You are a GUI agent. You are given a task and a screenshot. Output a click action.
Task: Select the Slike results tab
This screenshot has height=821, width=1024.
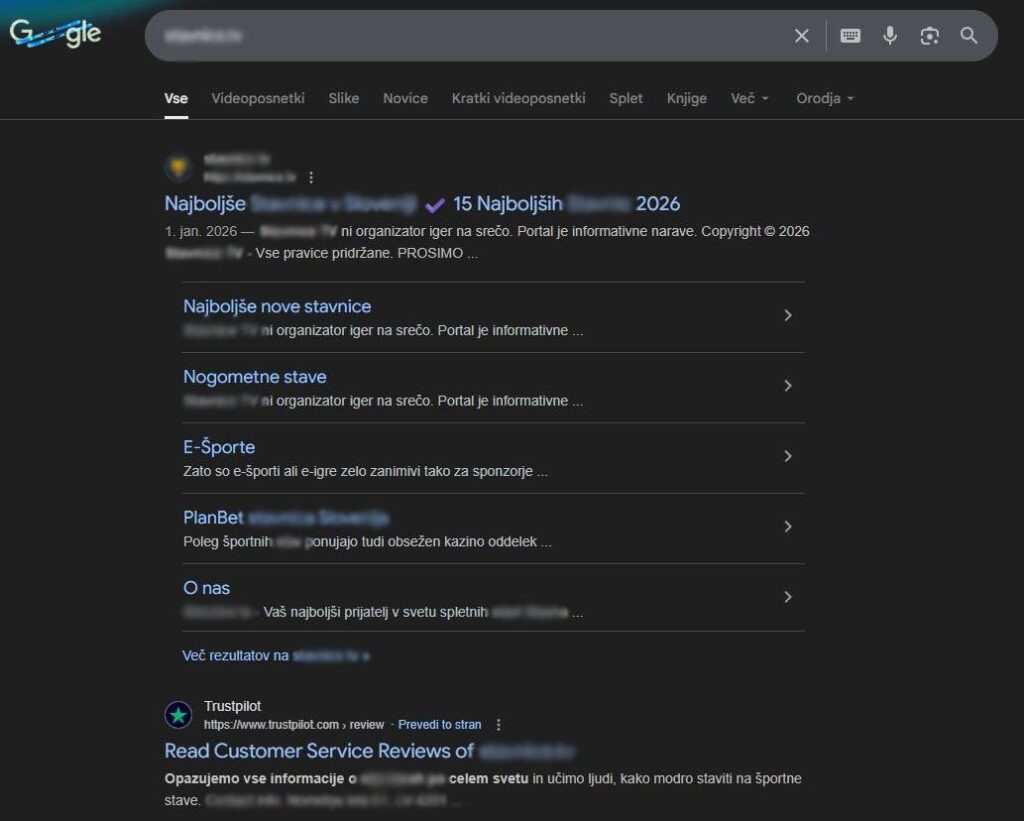coord(344,98)
